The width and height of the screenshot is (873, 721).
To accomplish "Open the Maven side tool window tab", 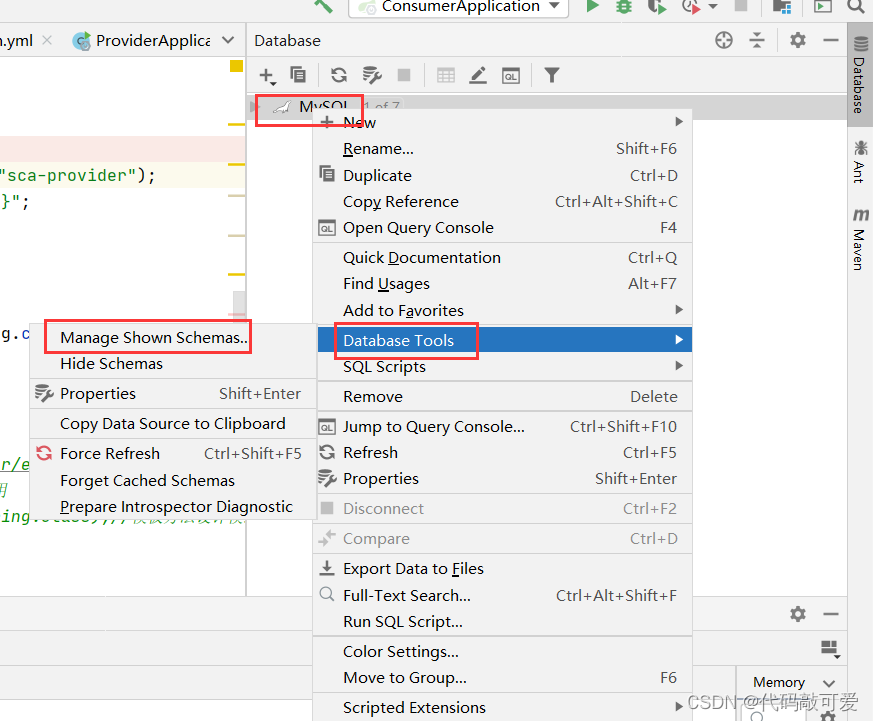I will pyautogui.click(x=860, y=239).
